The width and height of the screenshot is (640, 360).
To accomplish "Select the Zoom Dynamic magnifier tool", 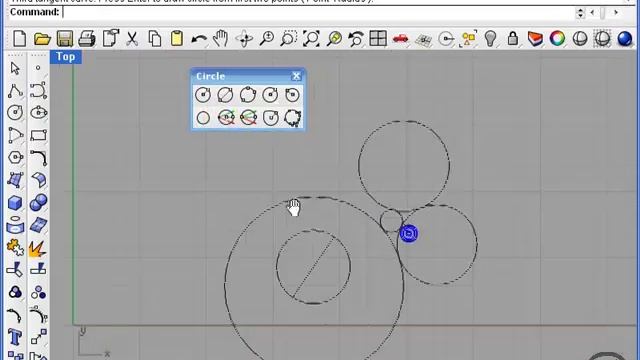I will 267,39.
